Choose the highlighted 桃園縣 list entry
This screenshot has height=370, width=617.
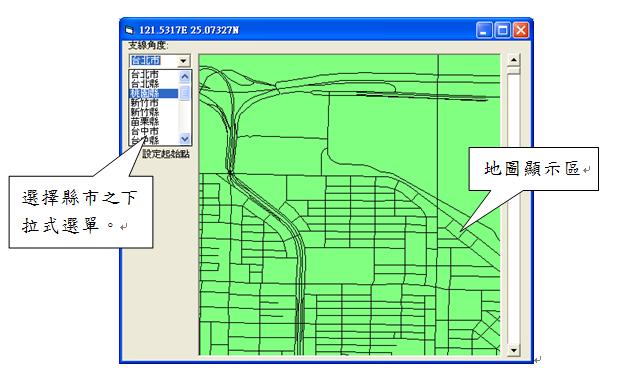tap(154, 93)
